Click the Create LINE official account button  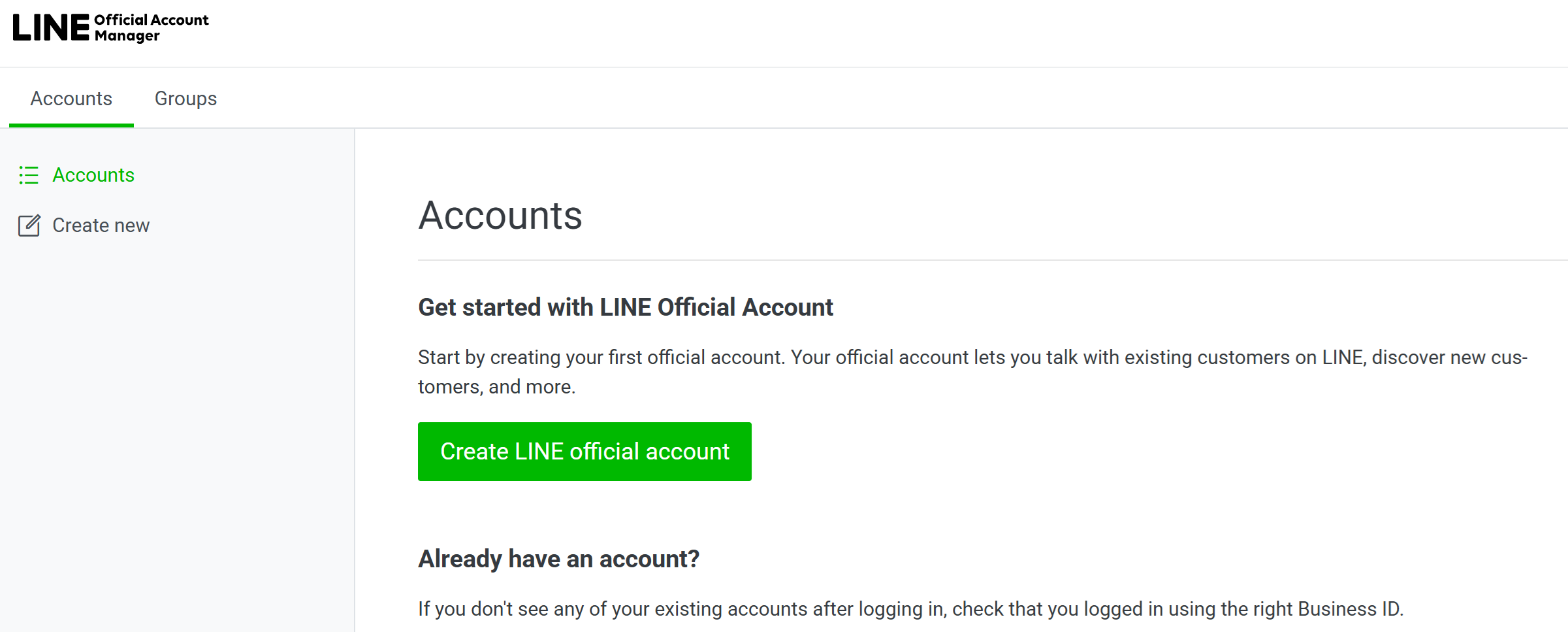[x=584, y=451]
